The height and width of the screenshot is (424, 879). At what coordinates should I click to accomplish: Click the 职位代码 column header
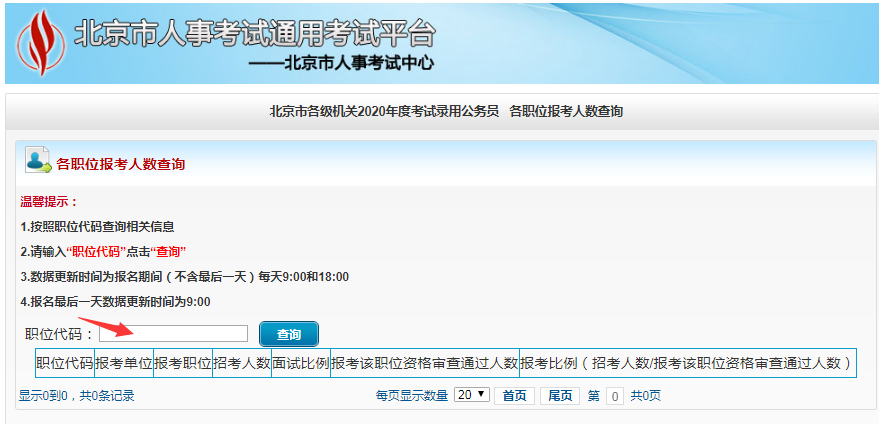coord(65,363)
